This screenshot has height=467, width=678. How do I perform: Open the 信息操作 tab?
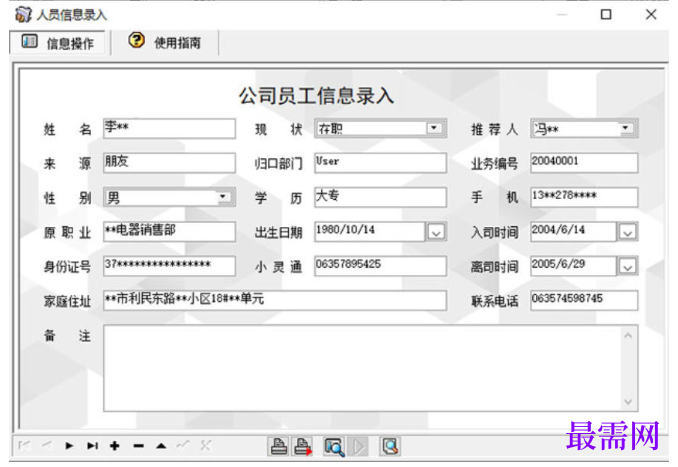[x=57, y=42]
